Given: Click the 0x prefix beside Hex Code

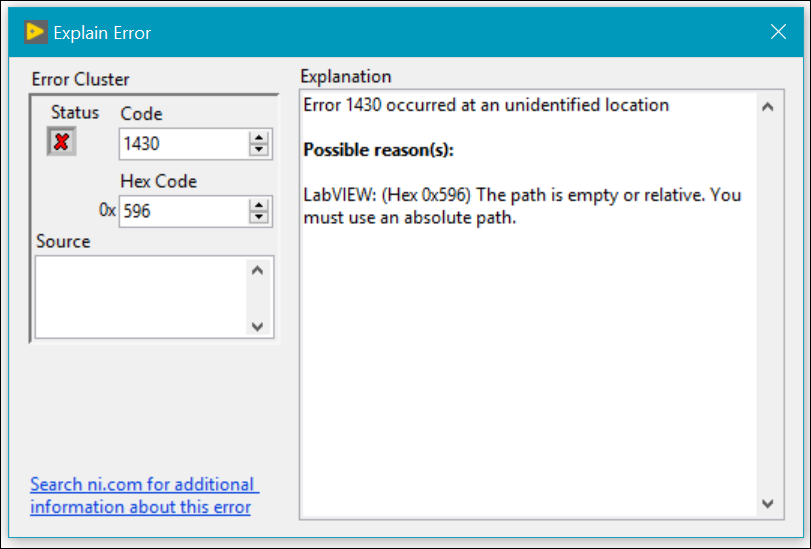Looking at the screenshot, I should click(107, 212).
